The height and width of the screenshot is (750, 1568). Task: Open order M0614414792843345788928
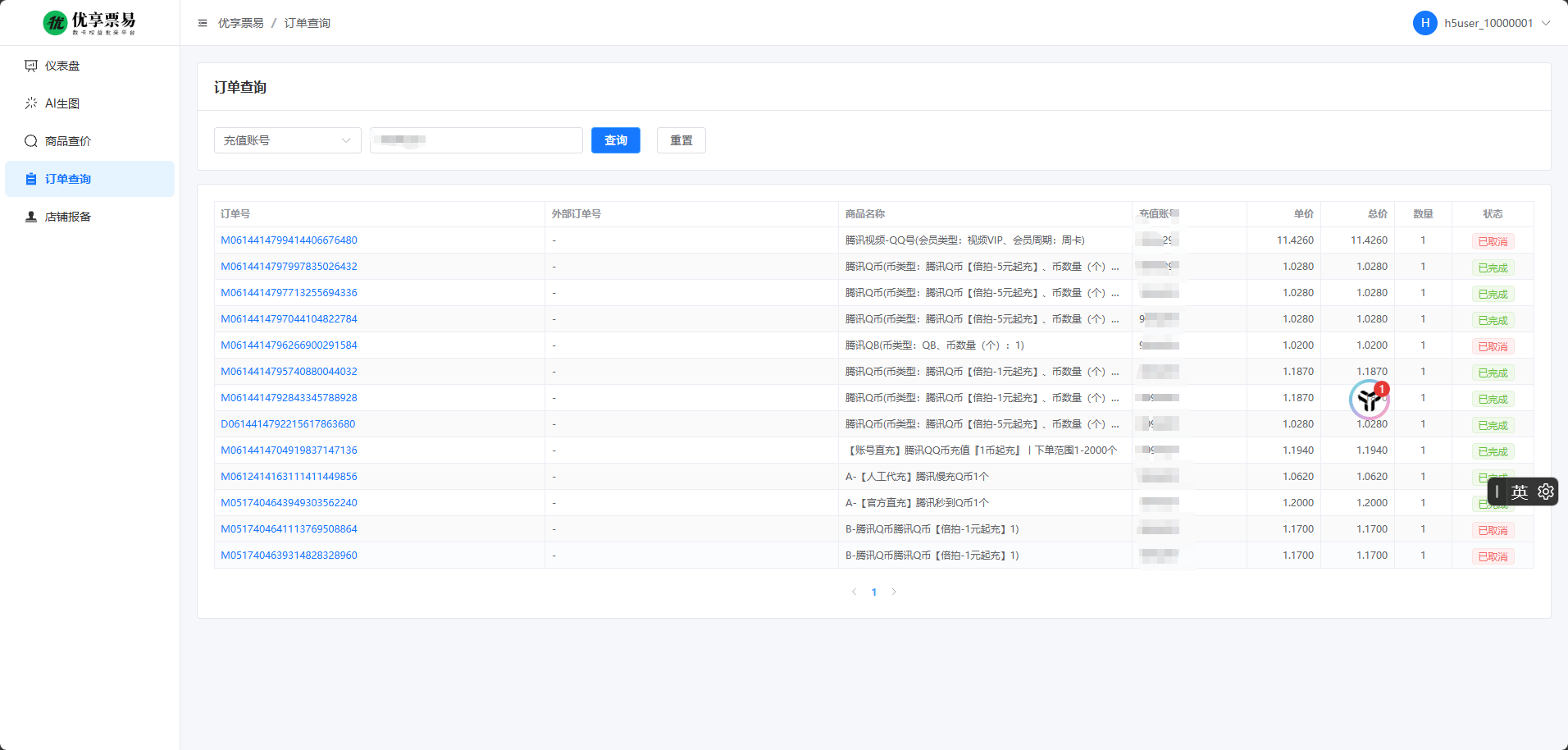click(x=289, y=398)
